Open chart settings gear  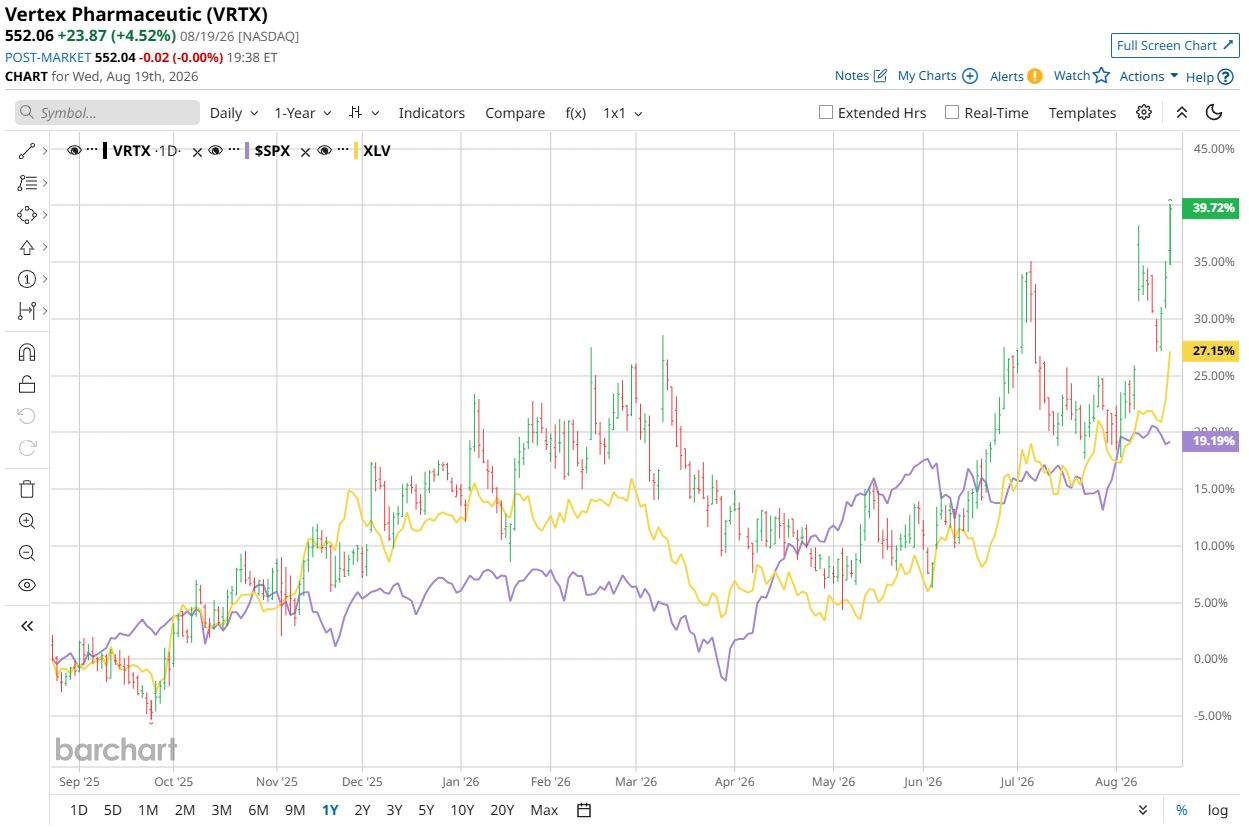point(1144,112)
